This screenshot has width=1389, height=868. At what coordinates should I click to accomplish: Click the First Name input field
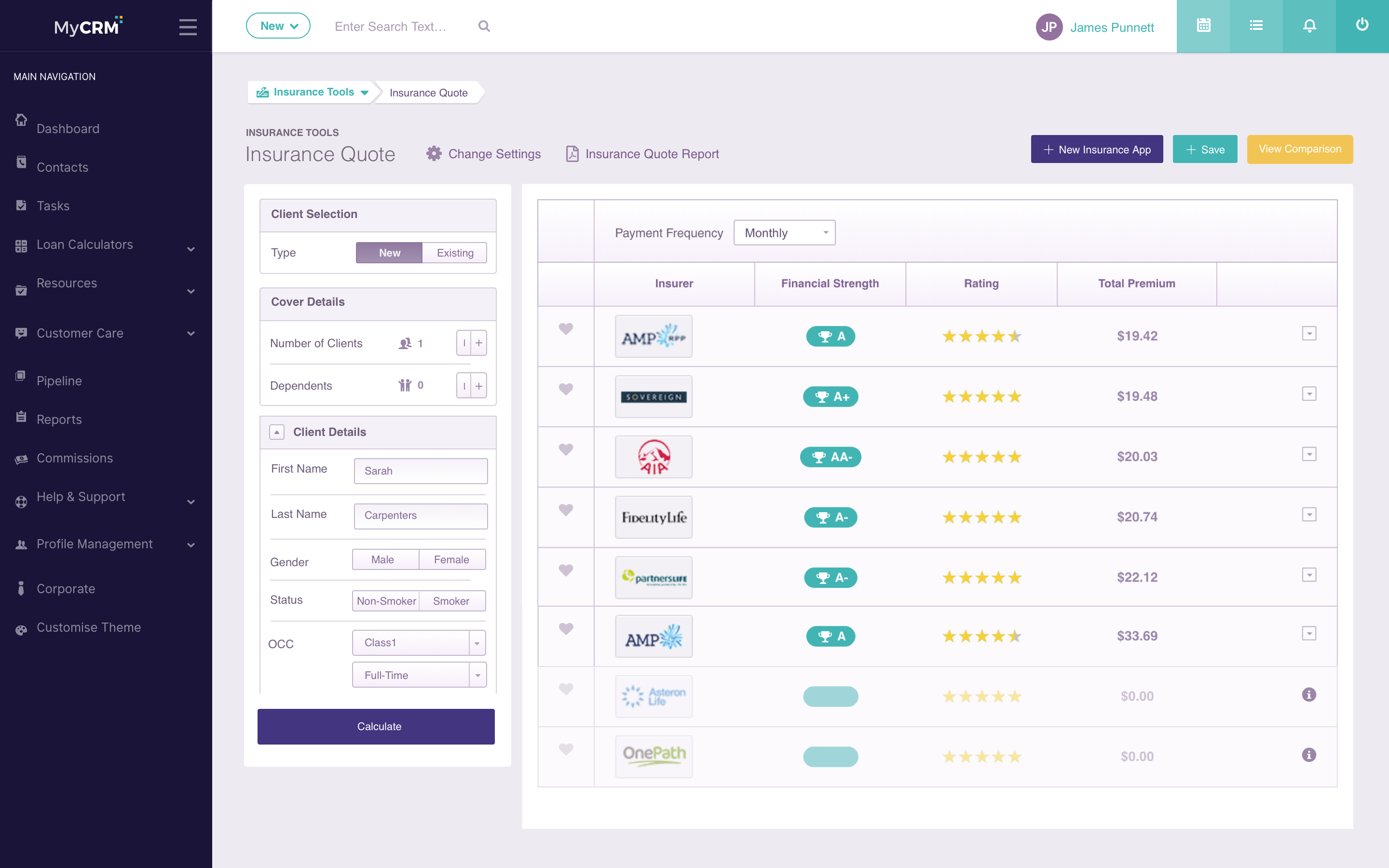click(x=421, y=471)
